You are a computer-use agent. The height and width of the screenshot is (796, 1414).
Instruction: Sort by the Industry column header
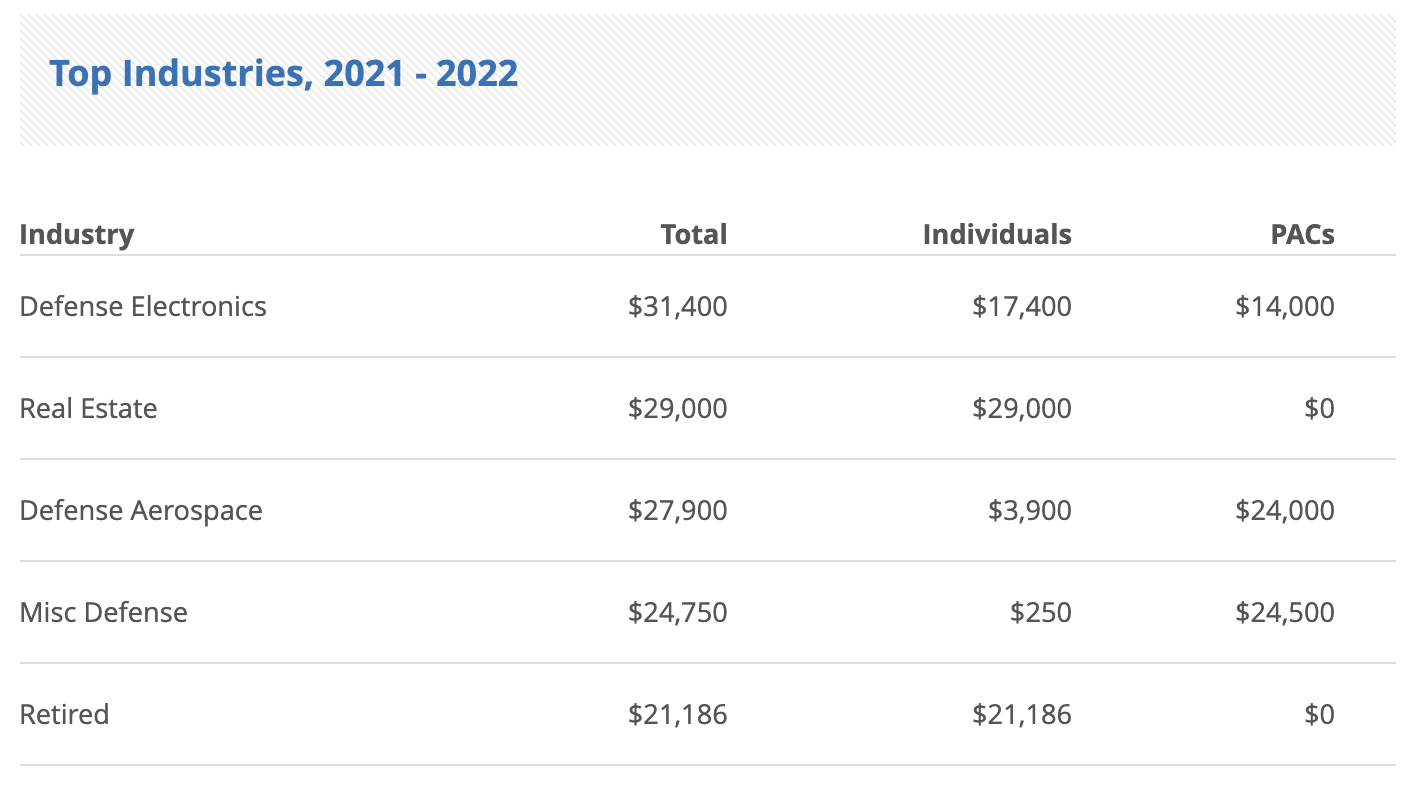click(x=77, y=234)
